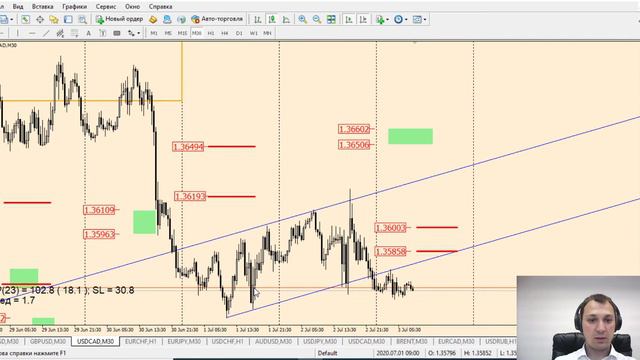The image size is (640, 360).
Task: Click the 1.36494 price label
Action: tap(188, 147)
